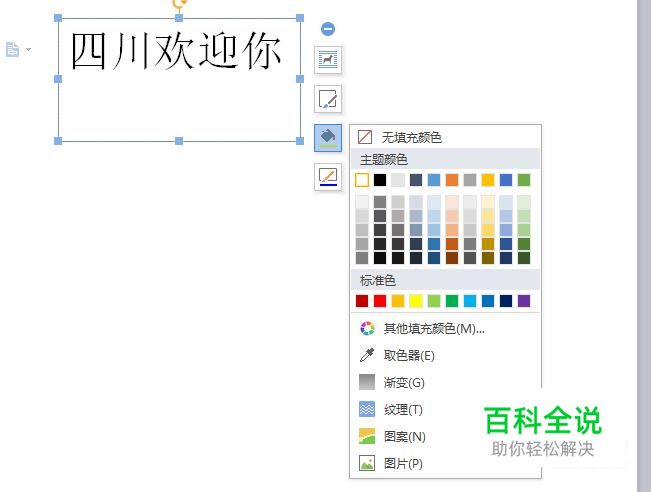Click the no-fill slashed square icon

(365, 137)
